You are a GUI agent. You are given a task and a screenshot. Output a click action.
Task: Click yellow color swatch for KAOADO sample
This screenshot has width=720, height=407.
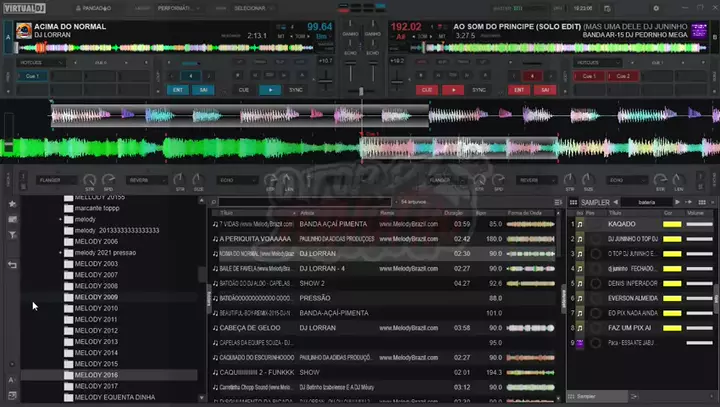click(672, 224)
